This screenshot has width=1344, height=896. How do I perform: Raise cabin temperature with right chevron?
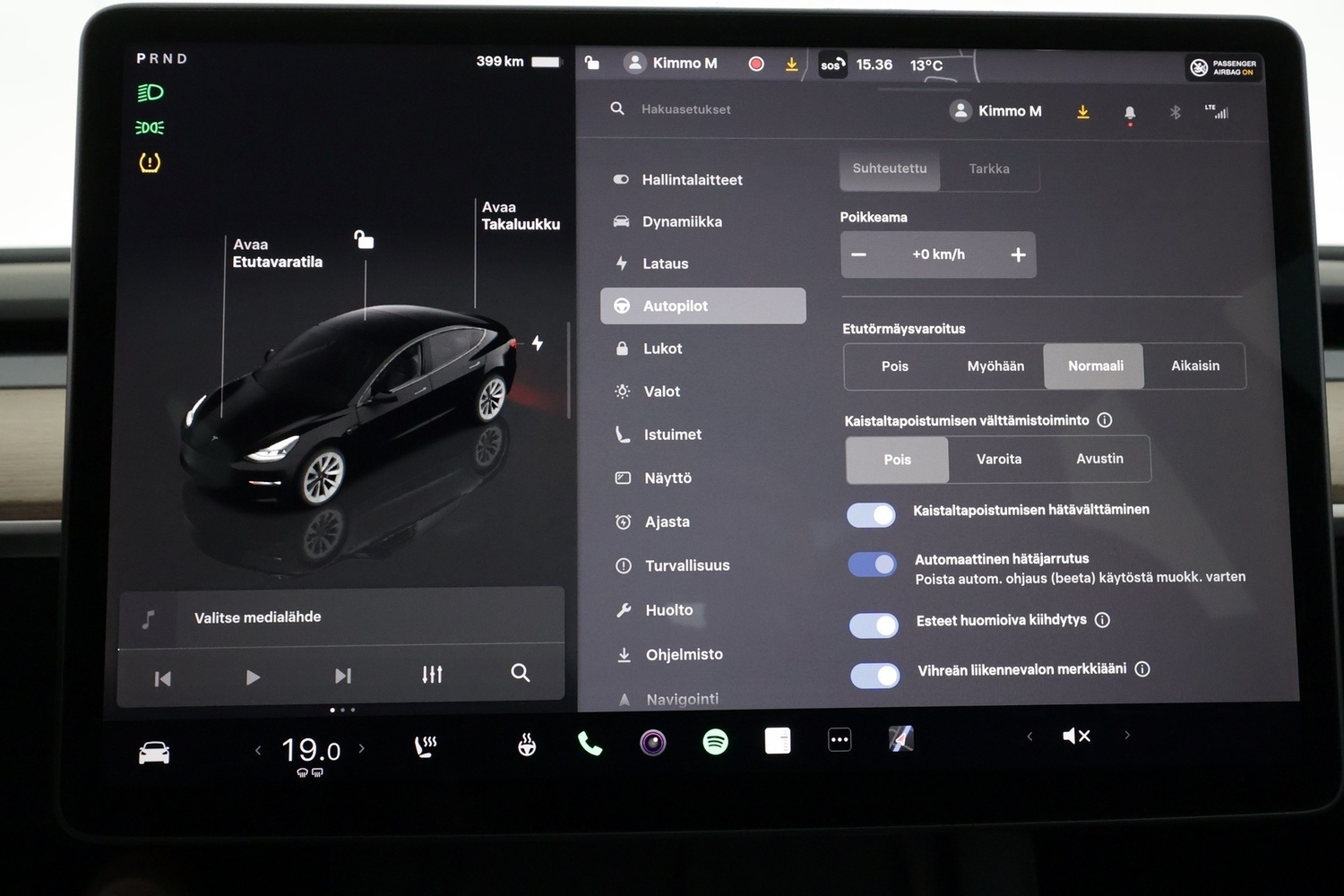tap(362, 748)
